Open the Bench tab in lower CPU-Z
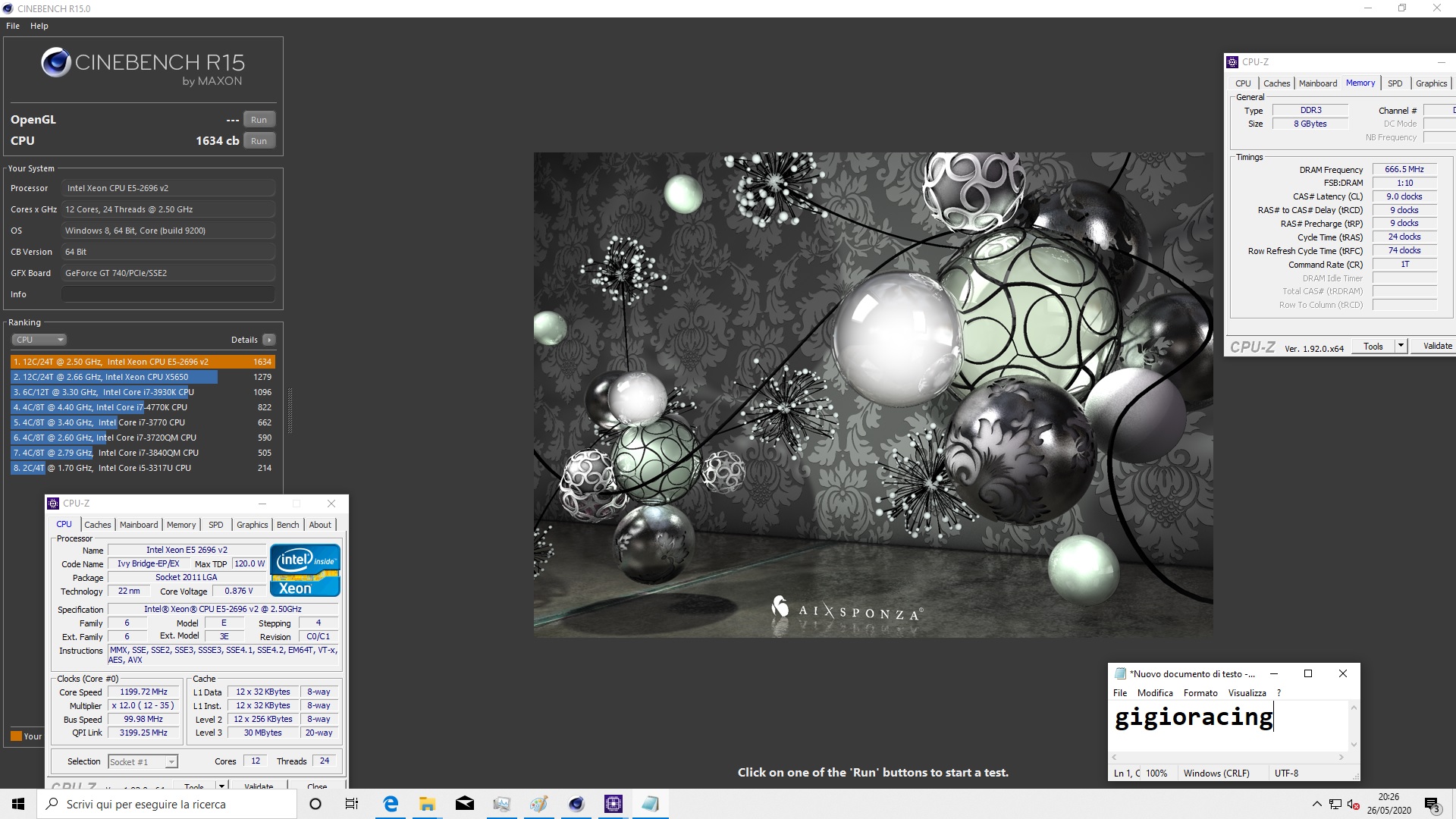The width and height of the screenshot is (1456, 819). click(x=287, y=525)
